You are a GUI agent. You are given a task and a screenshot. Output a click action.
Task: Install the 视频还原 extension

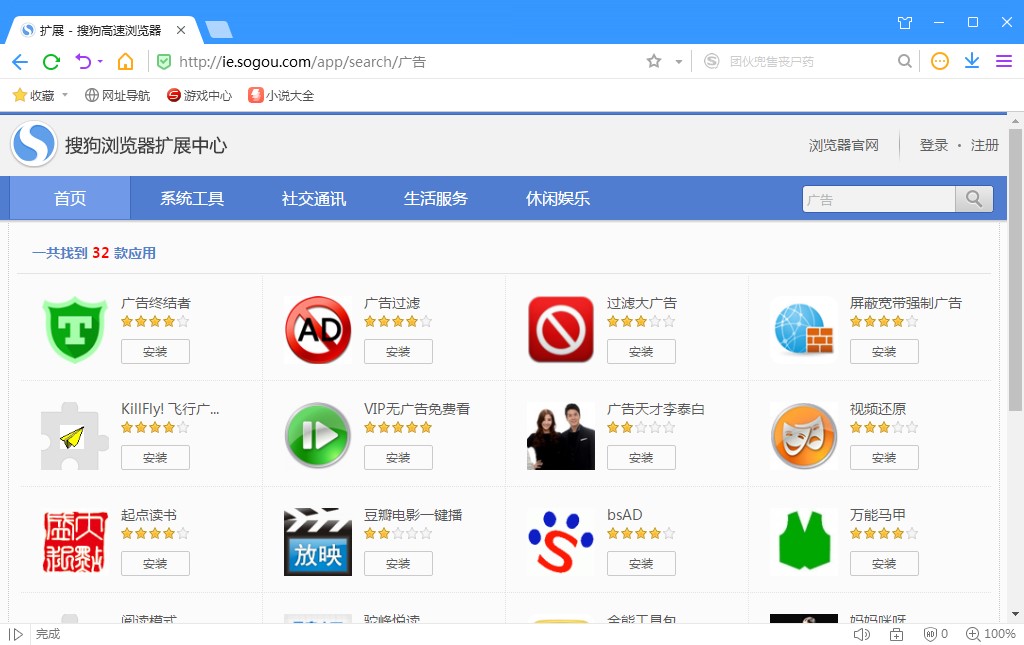[x=884, y=458]
